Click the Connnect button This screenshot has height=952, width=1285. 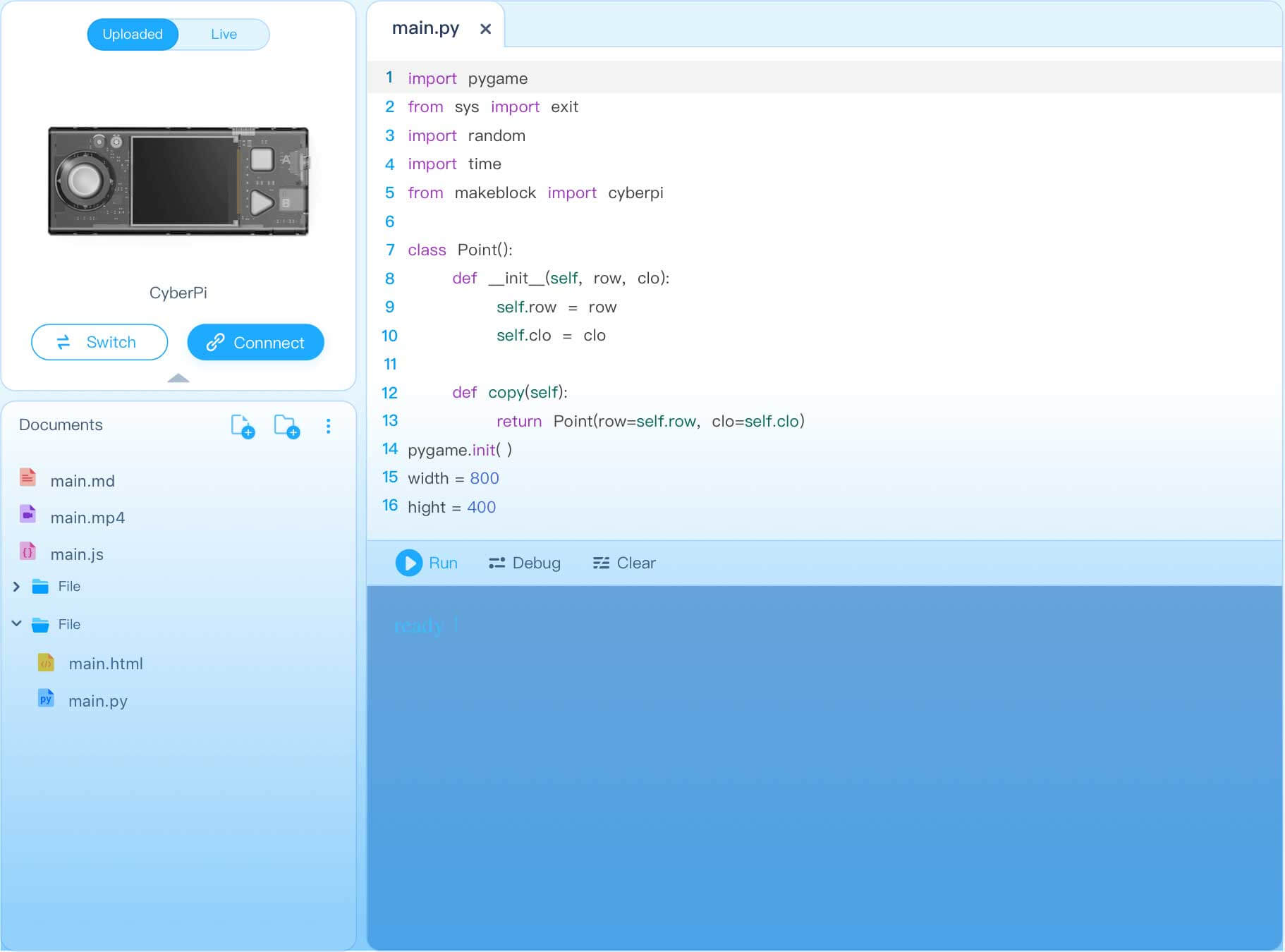[255, 343]
